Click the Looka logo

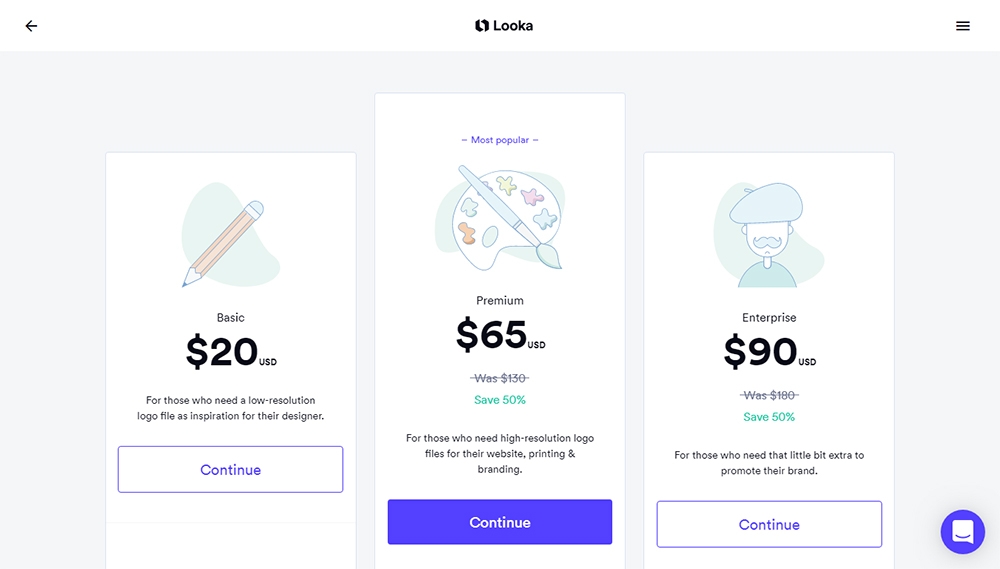(504, 26)
